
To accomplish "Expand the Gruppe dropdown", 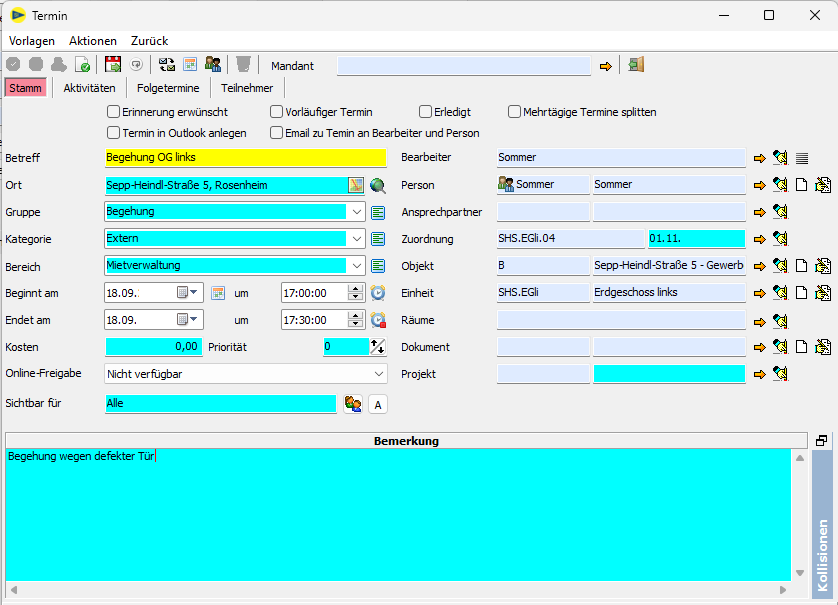I will pyautogui.click(x=358, y=212).
